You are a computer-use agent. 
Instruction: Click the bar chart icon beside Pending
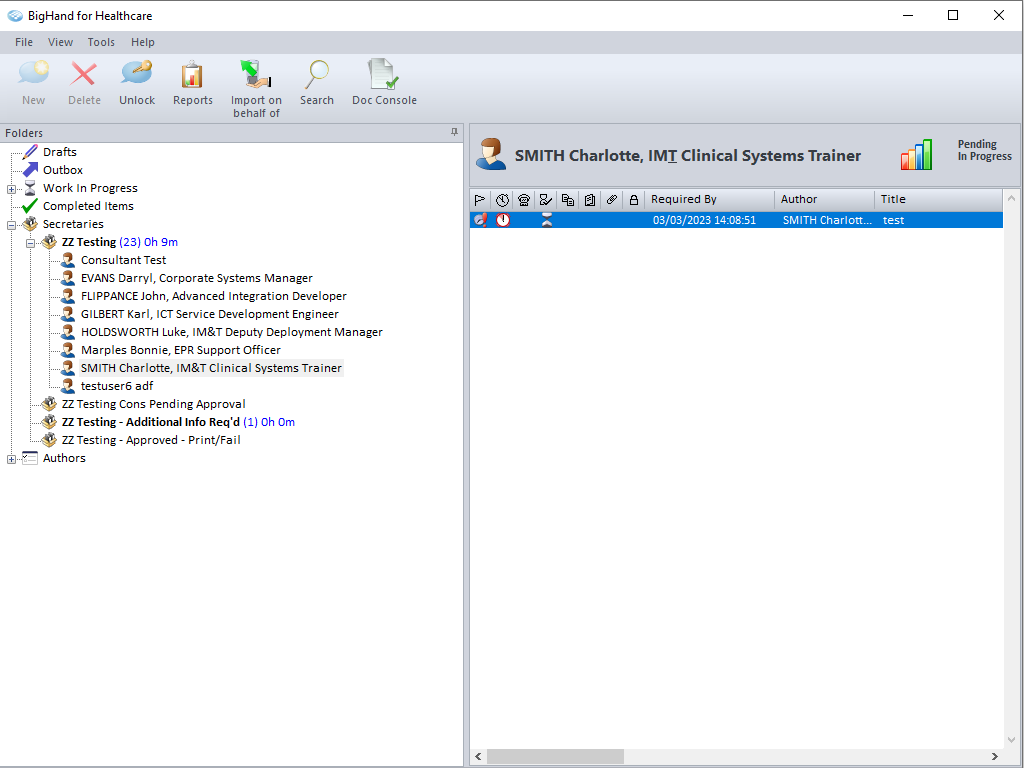[x=916, y=155]
